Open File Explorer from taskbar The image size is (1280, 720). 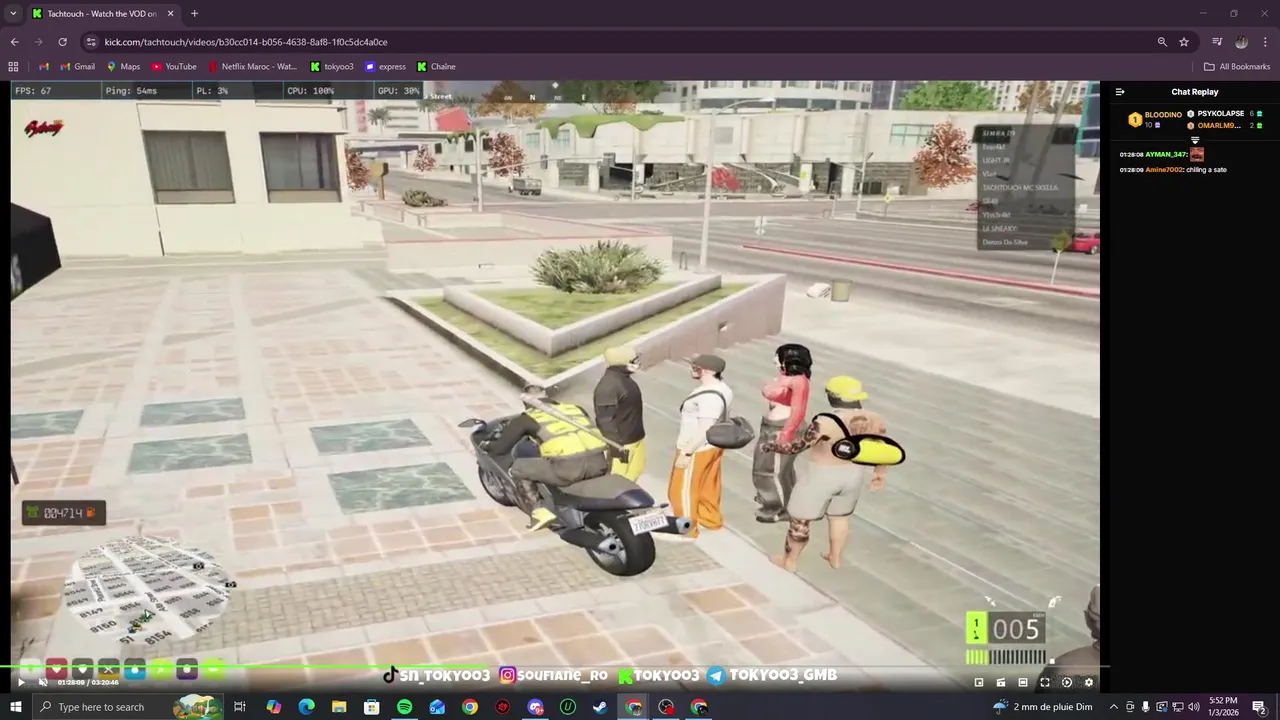tap(339, 707)
